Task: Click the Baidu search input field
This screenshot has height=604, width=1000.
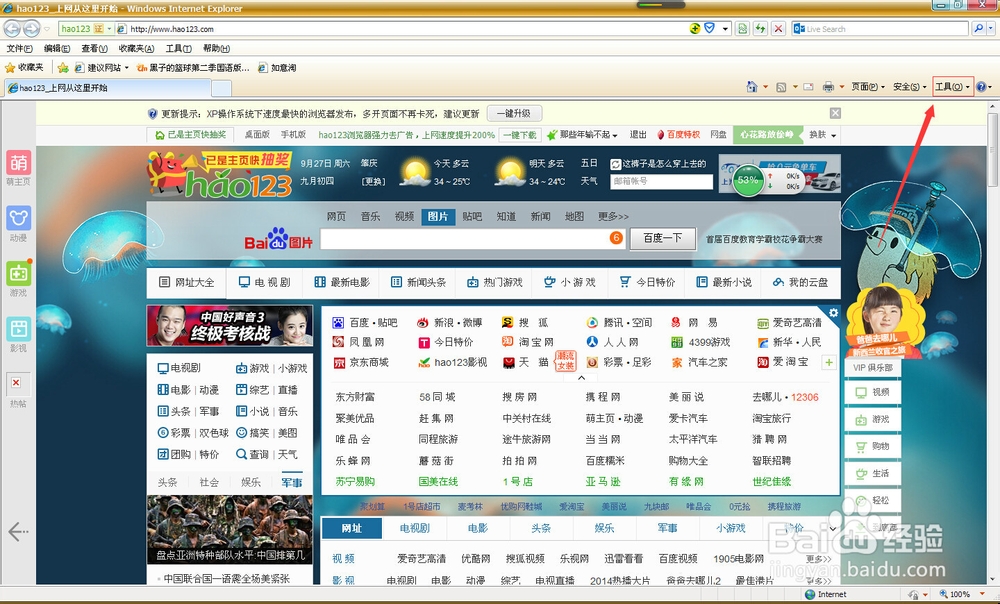Action: 472,239
